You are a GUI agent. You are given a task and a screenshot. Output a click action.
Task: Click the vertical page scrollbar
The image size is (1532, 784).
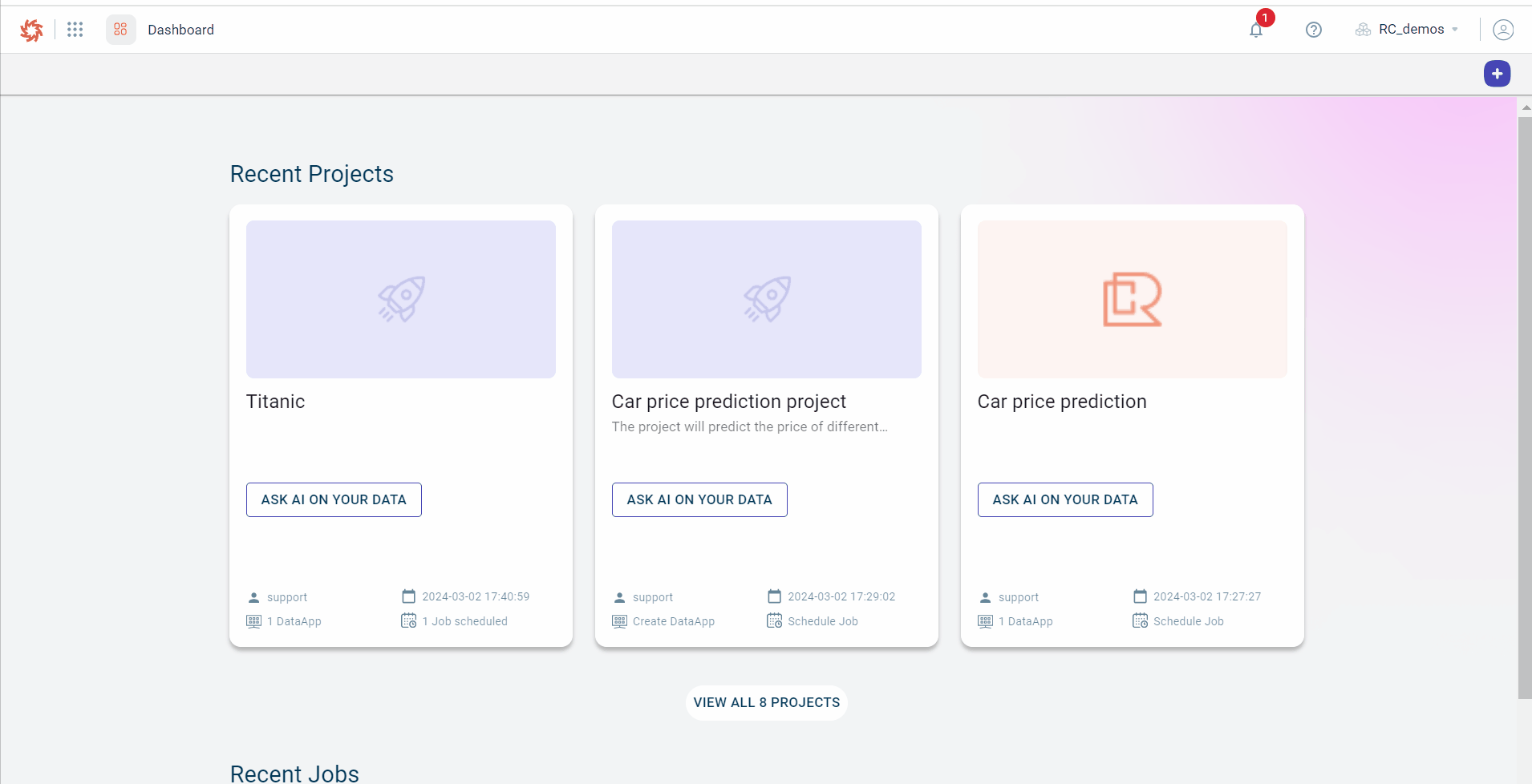(1525, 401)
